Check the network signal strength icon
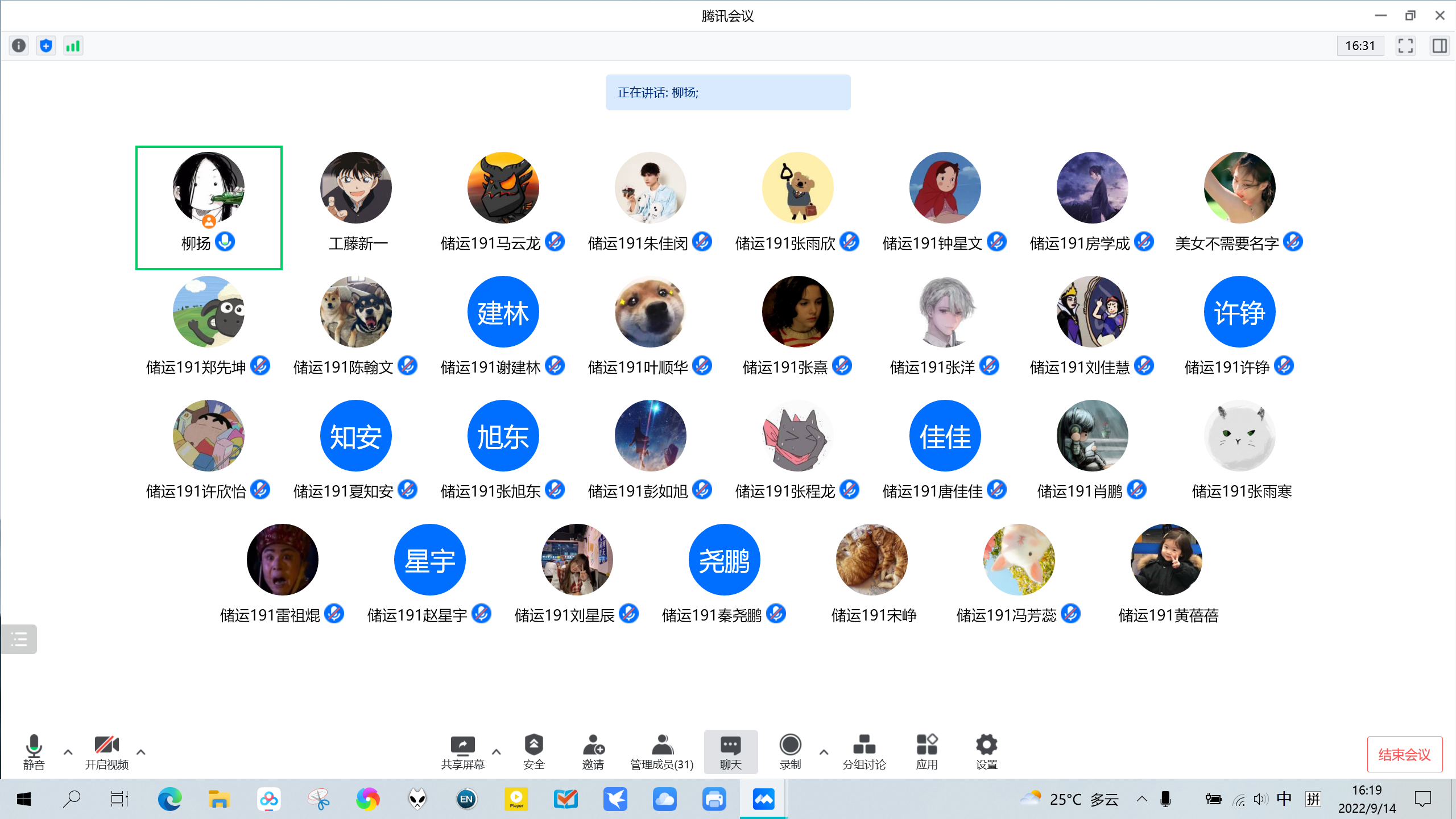Image resolution: width=1456 pixels, height=819 pixels. tap(73, 45)
